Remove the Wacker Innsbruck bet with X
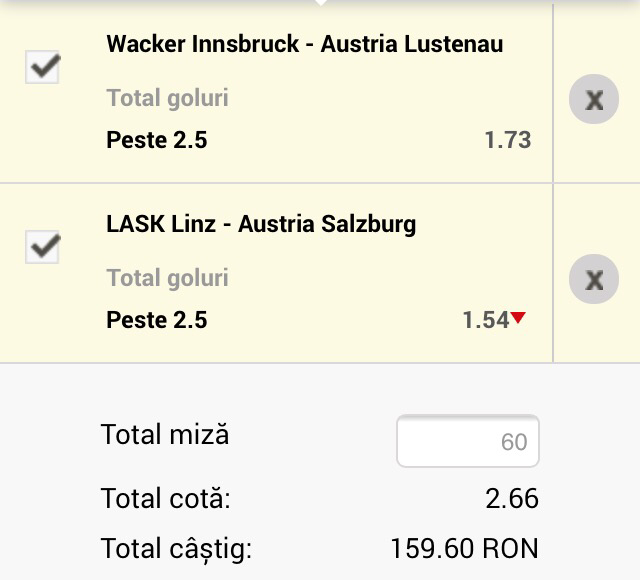 pos(594,99)
